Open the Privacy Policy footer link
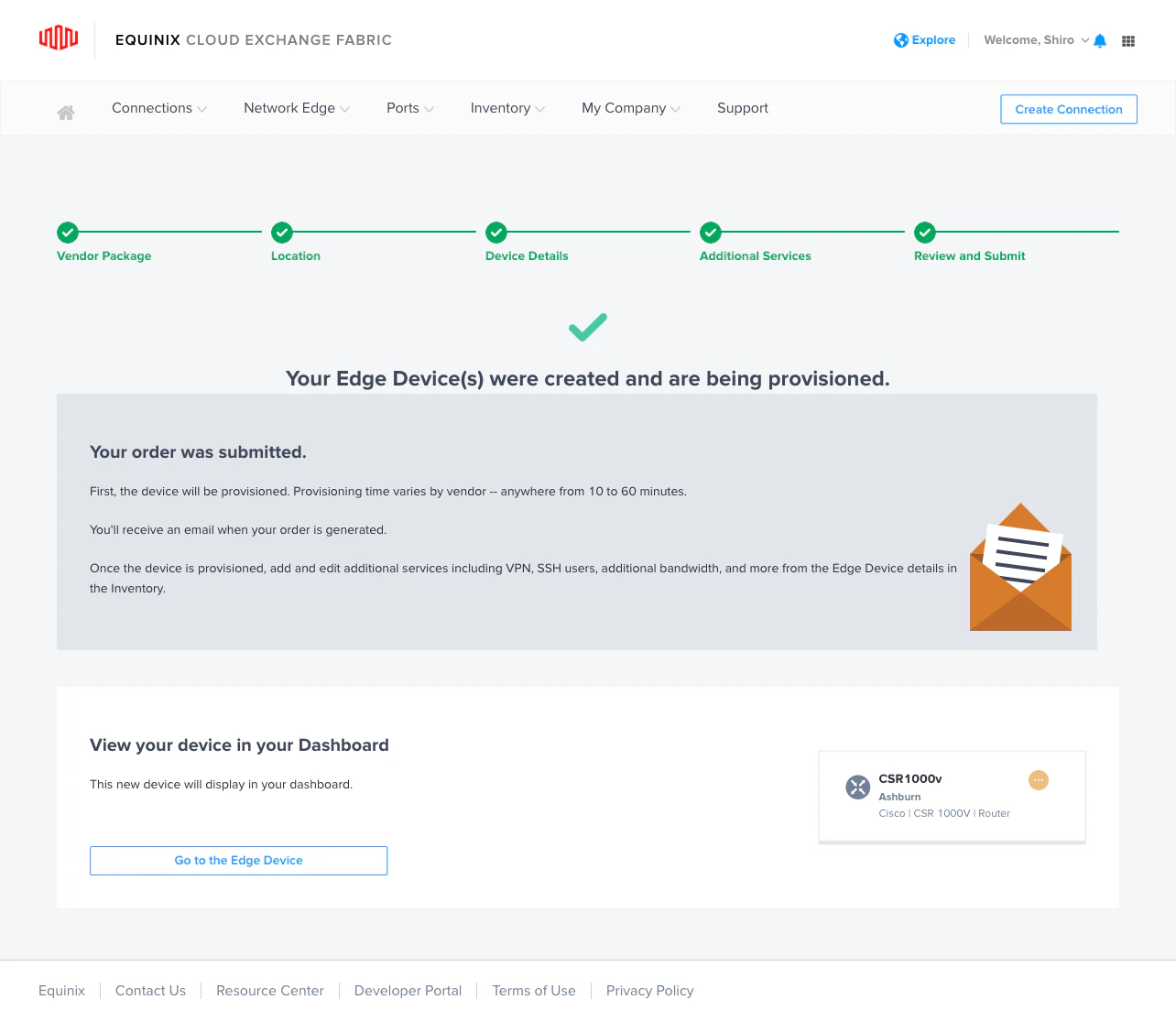Viewport: 1176px width, 1021px height. [650, 991]
